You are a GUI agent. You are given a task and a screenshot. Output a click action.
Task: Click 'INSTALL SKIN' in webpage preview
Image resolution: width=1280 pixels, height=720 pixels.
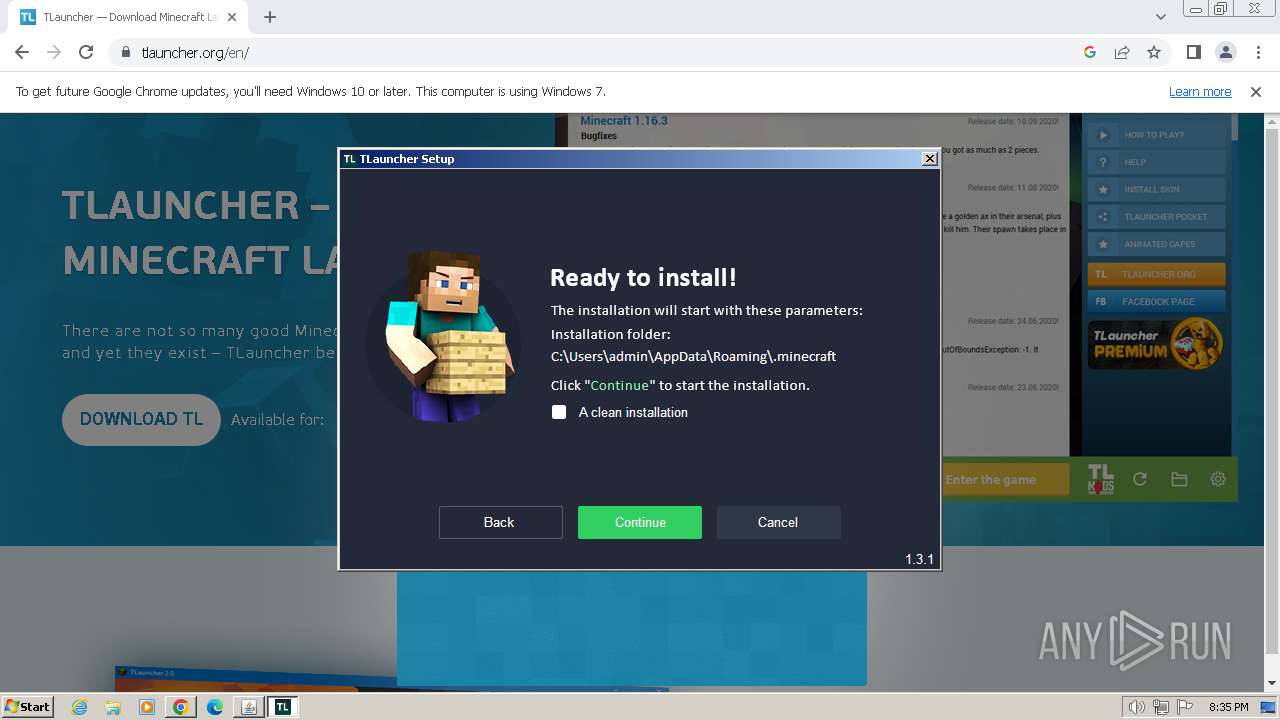1157,189
